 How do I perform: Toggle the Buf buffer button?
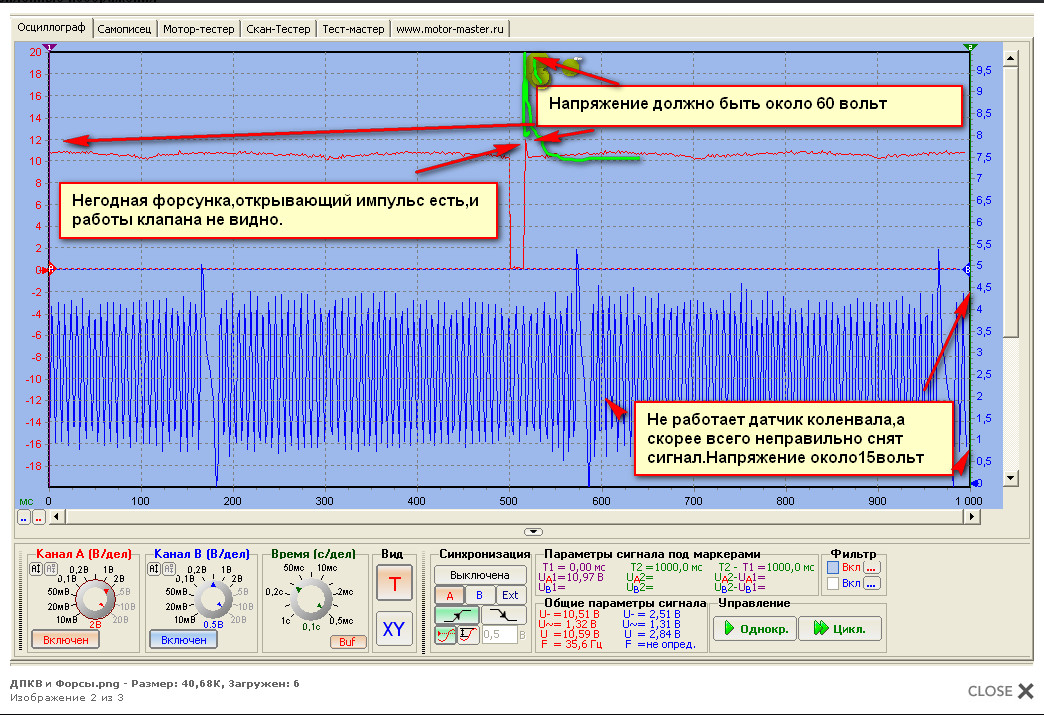point(348,642)
